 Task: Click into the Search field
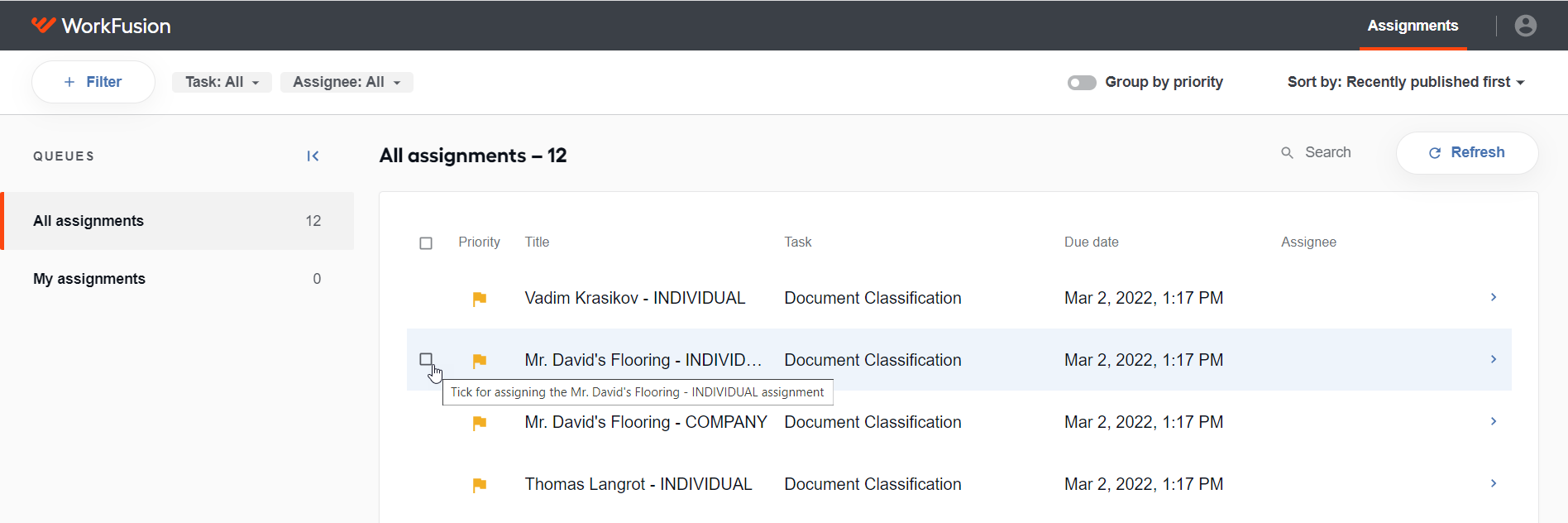pos(1327,152)
